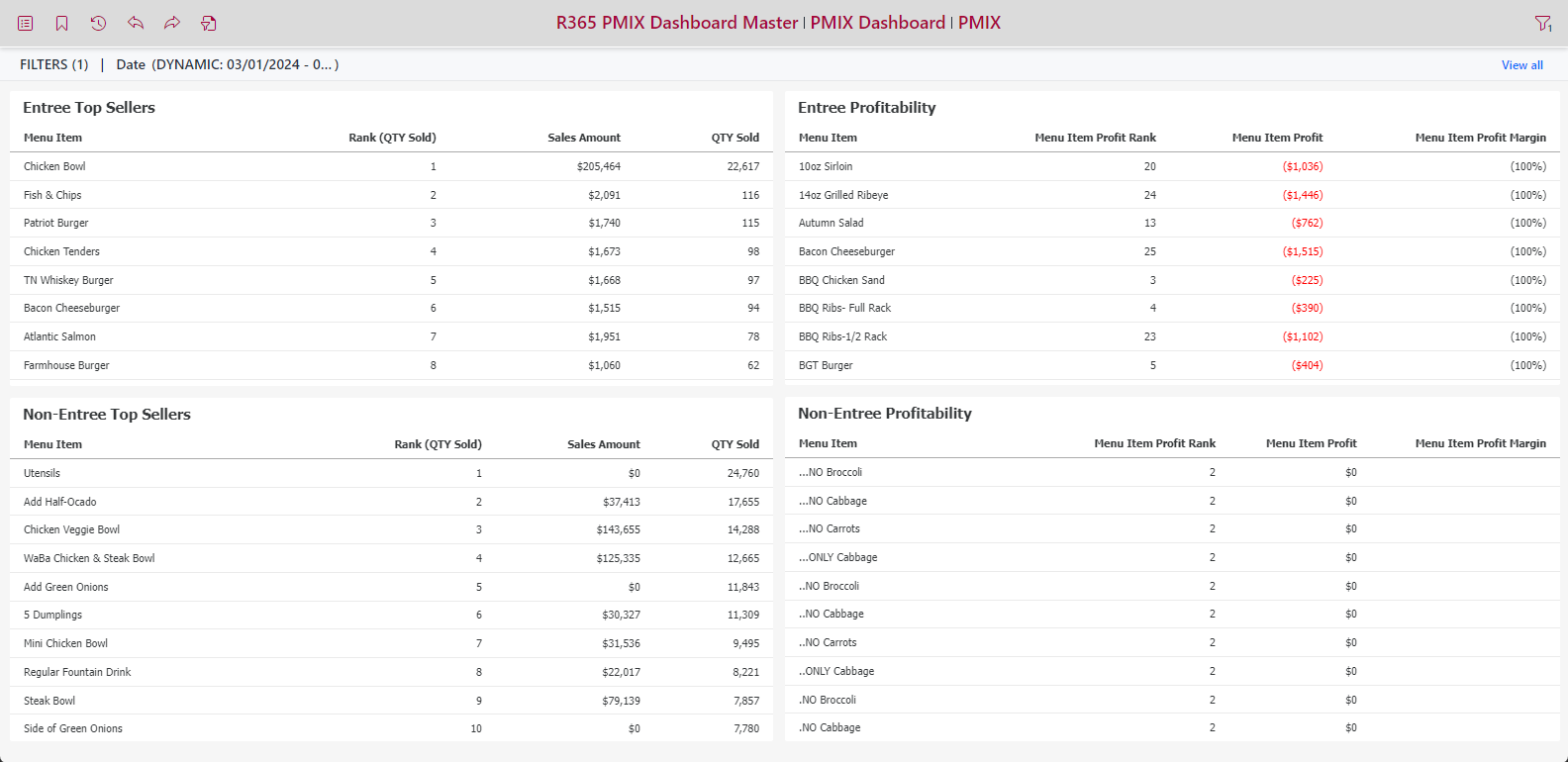The width and height of the screenshot is (1568, 762).
Task: Select the Farmhouse Burger row
Action: (391, 365)
